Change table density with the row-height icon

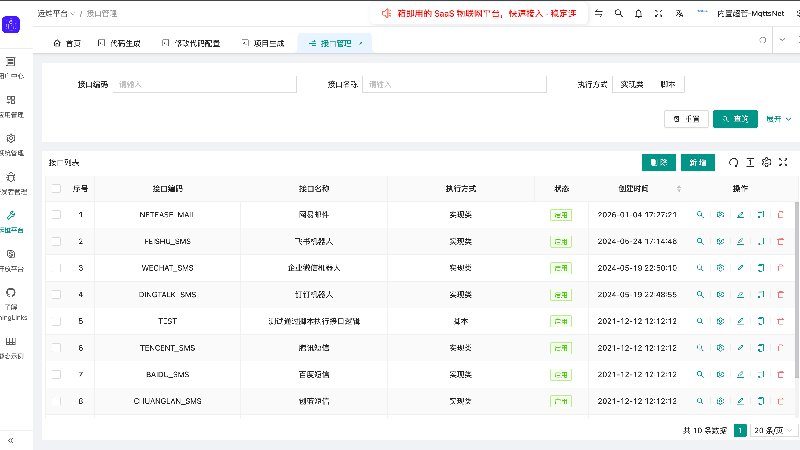(750, 162)
